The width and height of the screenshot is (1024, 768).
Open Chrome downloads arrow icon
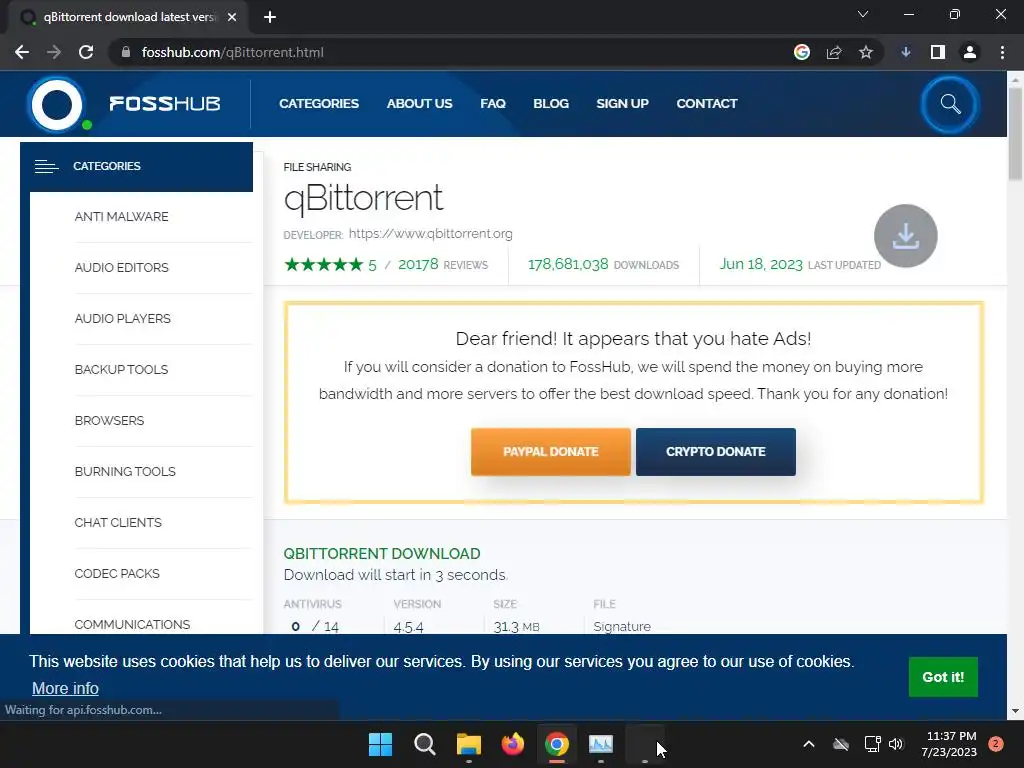tap(906, 52)
